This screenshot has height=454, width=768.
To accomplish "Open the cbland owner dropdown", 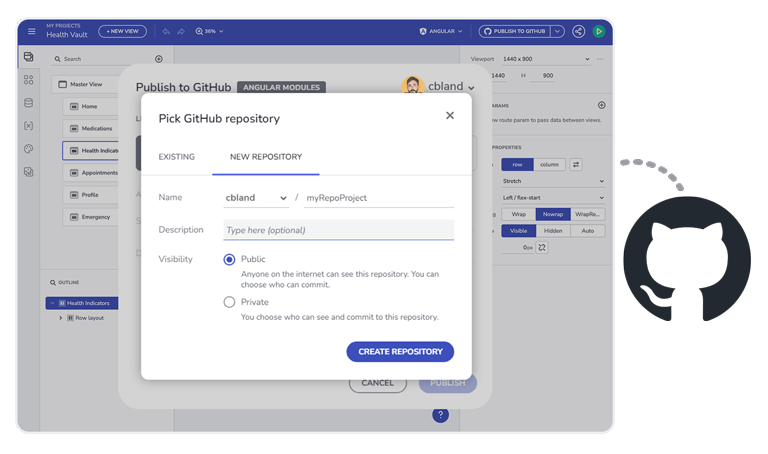I will tap(256, 198).
